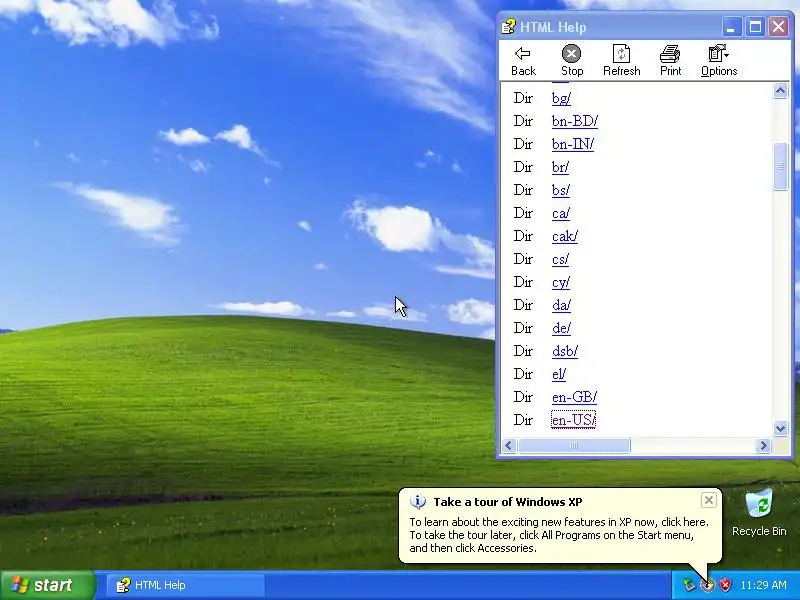
Task: Click the balloon info icon
Action: click(x=417, y=502)
